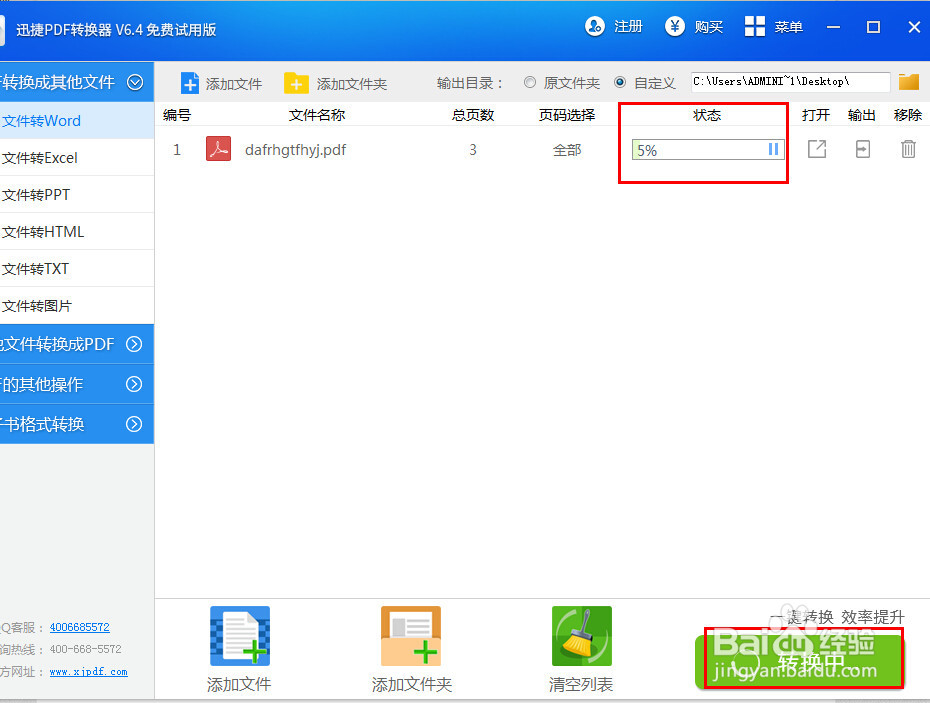Select 文件转PPT in the sidebar
The height and width of the screenshot is (703, 930).
(x=77, y=195)
